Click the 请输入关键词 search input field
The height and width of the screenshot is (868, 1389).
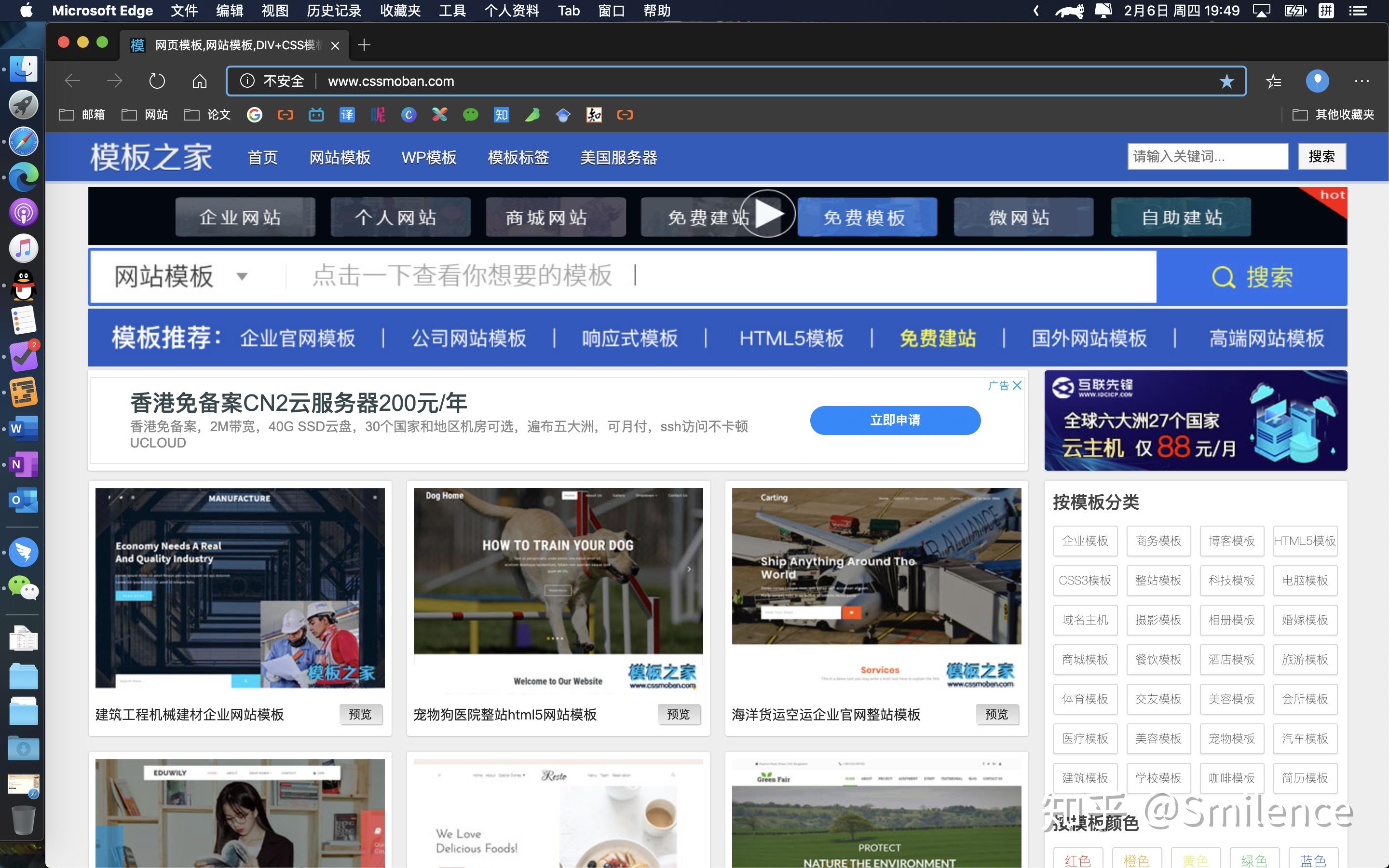click(1207, 156)
